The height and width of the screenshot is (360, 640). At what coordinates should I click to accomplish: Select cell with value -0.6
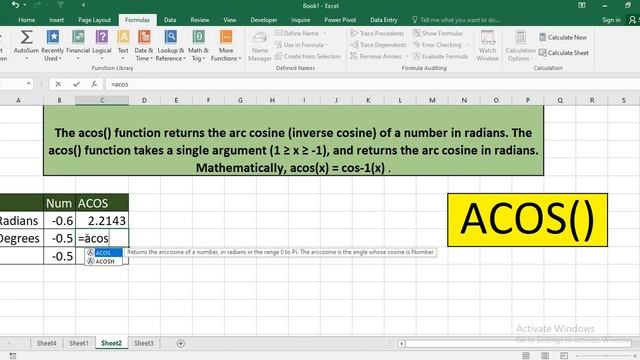pos(60,220)
